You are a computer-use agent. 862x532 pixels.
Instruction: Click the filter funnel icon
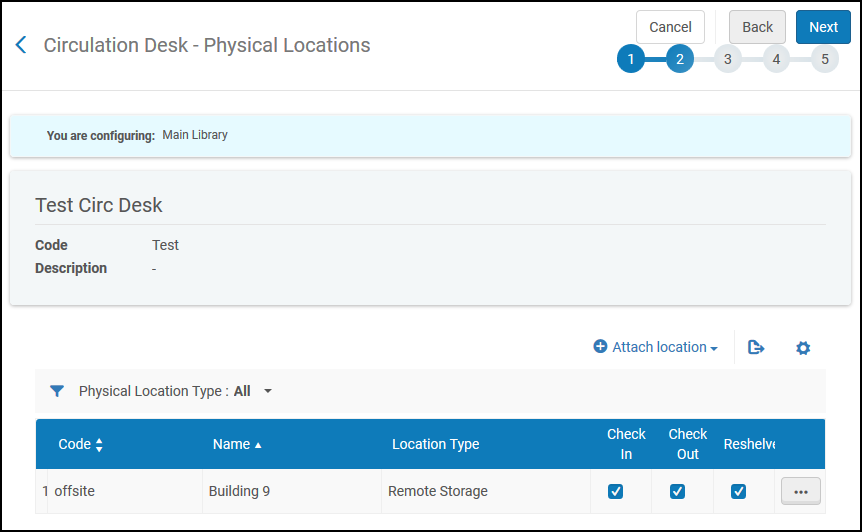(57, 391)
